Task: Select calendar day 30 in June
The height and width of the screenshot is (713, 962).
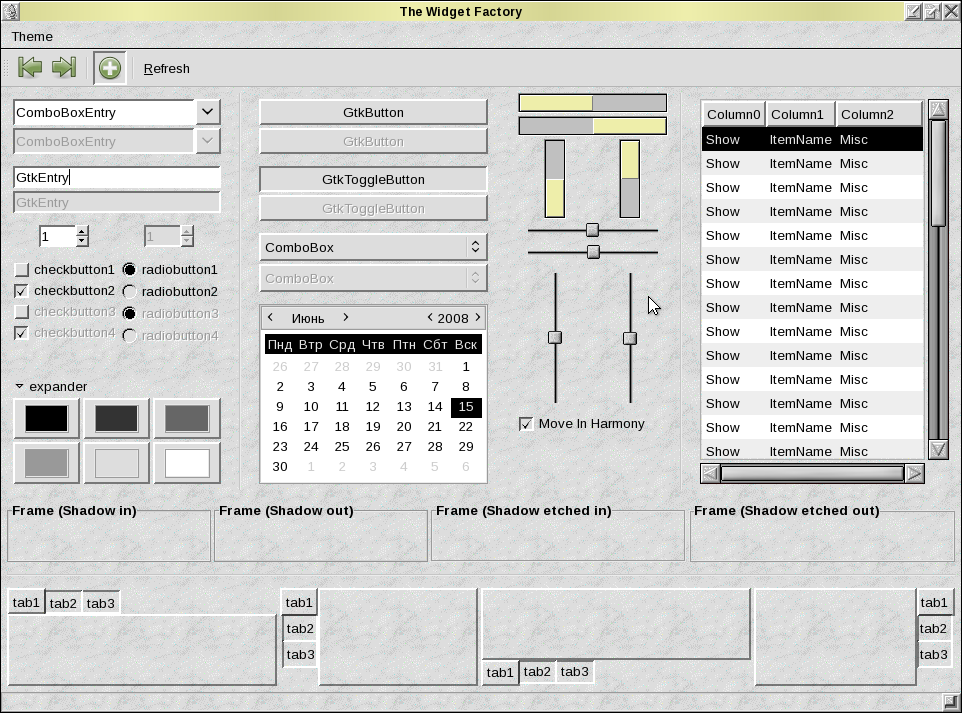Action: (280, 466)
